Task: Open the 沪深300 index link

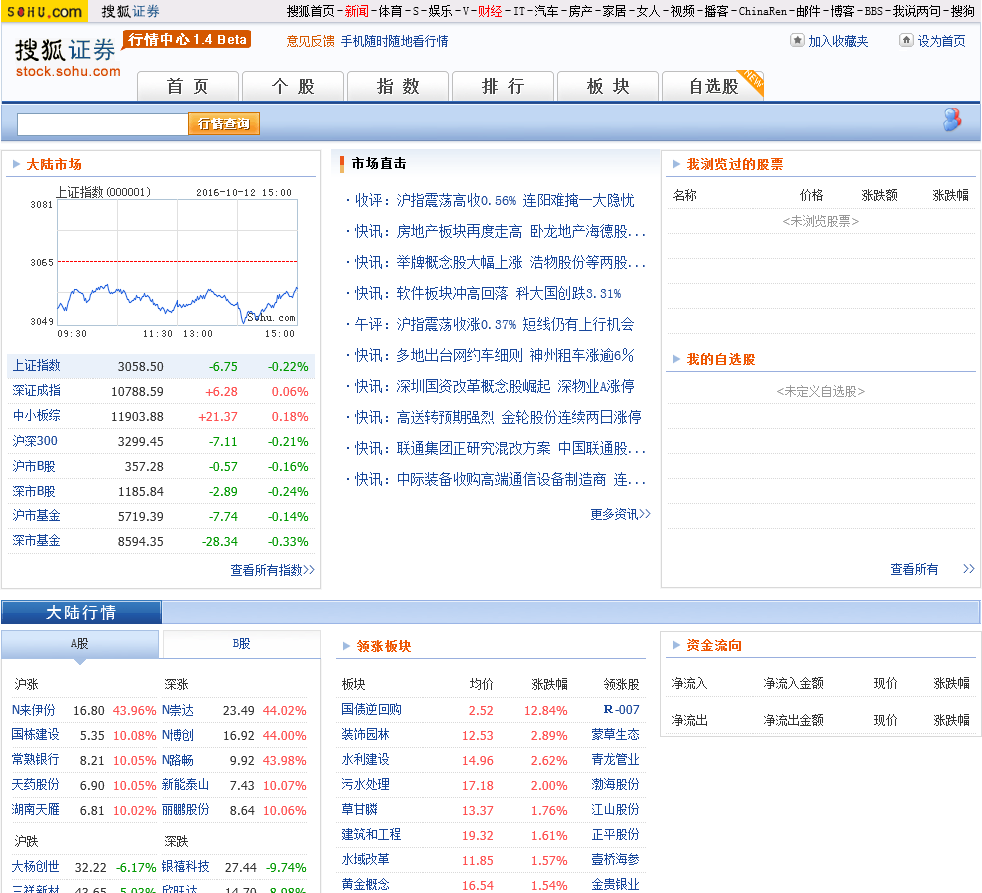Action: (35, 441)
